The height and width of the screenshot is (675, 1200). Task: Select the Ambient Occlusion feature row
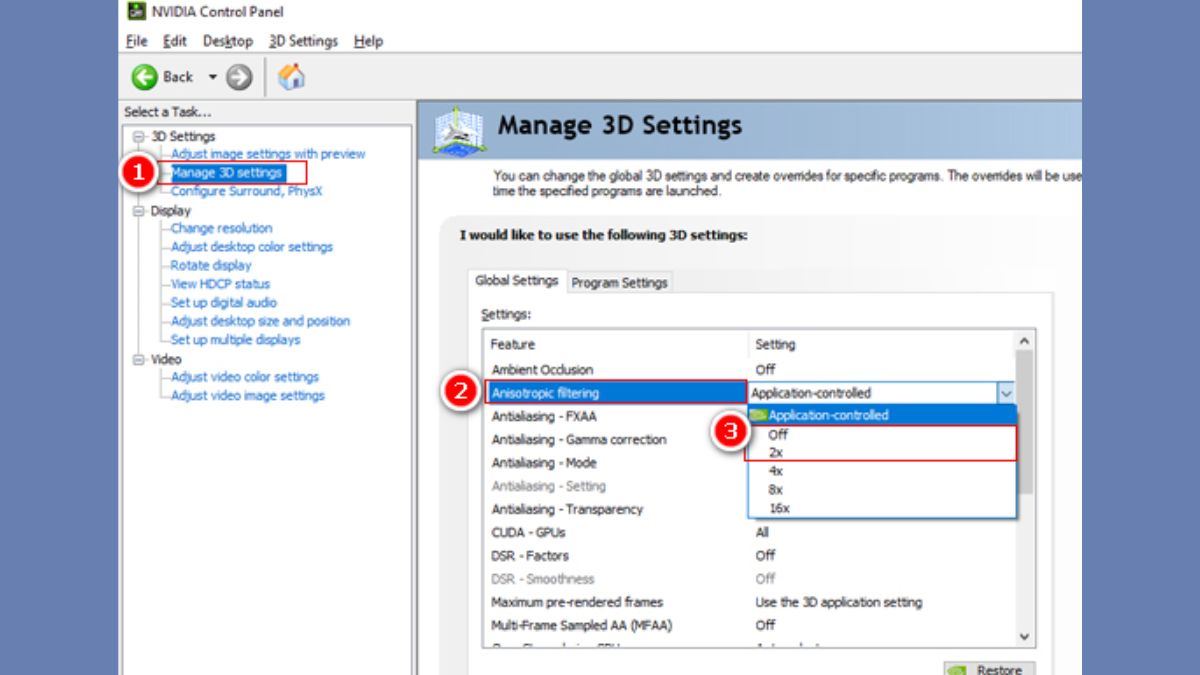tap(750, 370)
